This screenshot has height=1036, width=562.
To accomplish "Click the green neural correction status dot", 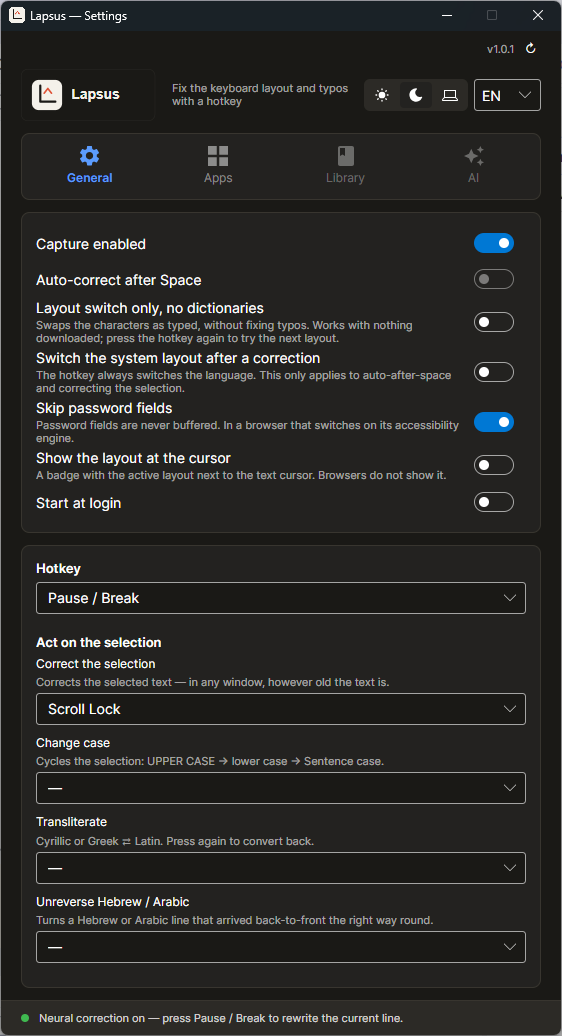I will (x=25, y=1018).
